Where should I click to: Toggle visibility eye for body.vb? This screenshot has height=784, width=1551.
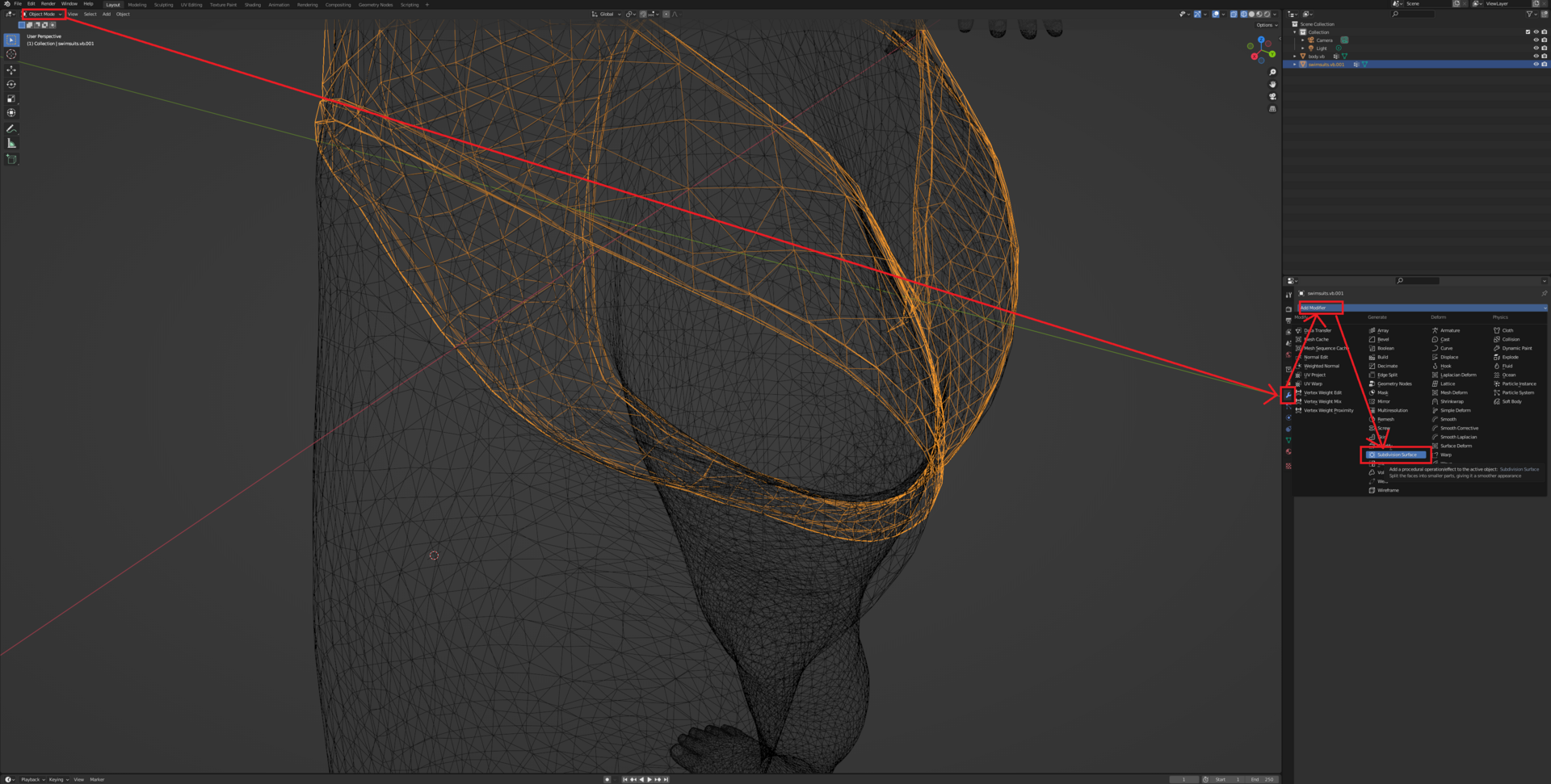click(x=1536, y=57)
